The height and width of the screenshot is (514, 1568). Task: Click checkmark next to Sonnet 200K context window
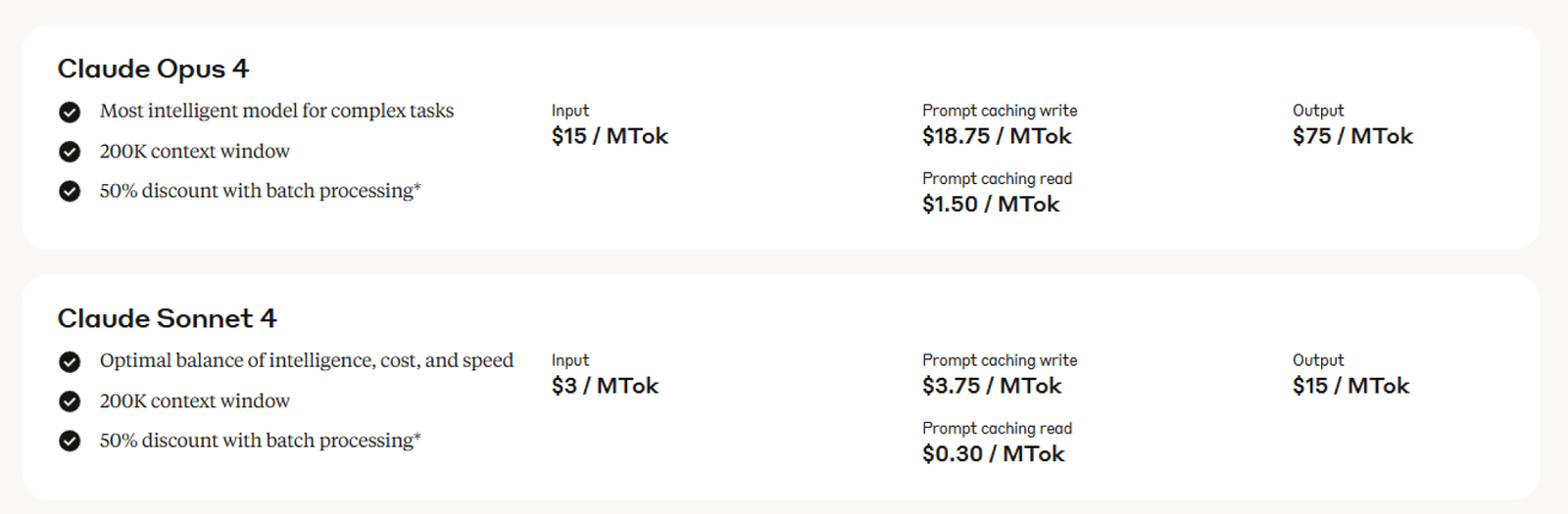pos(70,401)
